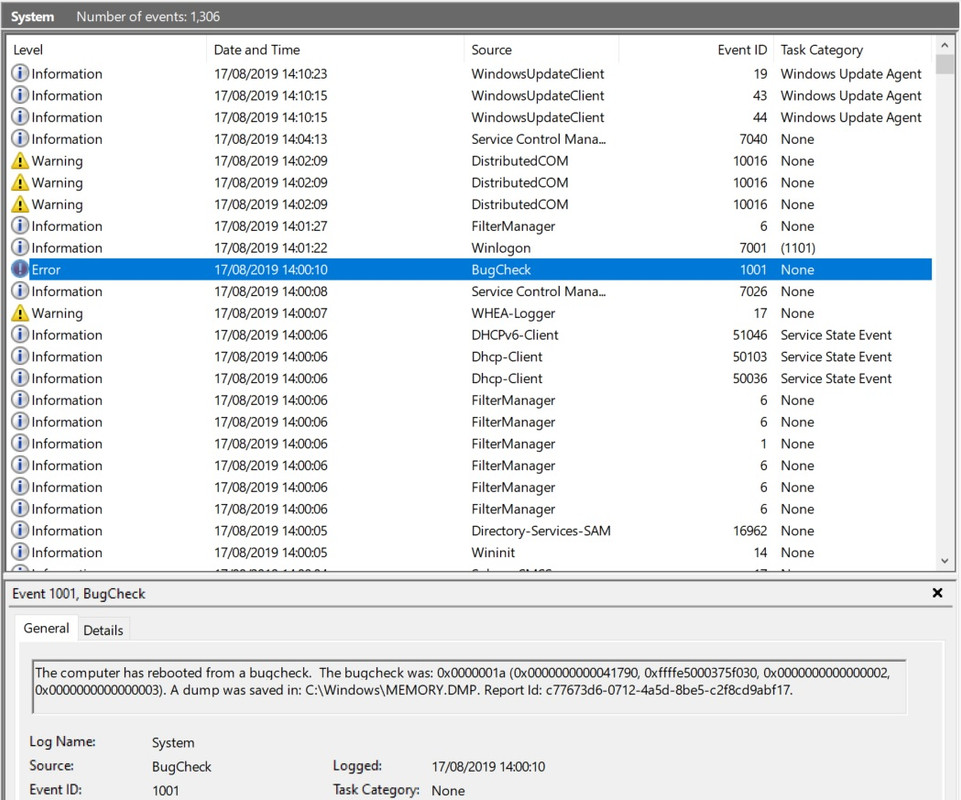Click the Winlogon source cell
Image resolution: width=961 pixels, height=800 pixels.
501,248
